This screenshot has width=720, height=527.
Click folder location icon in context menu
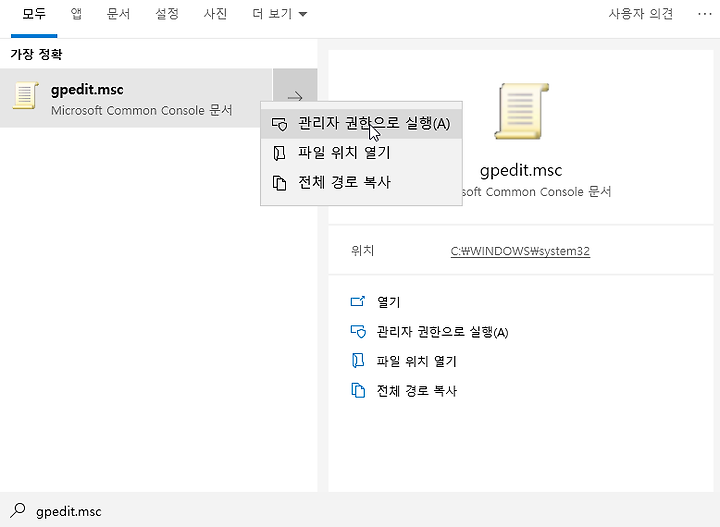(x=279, y=153)
